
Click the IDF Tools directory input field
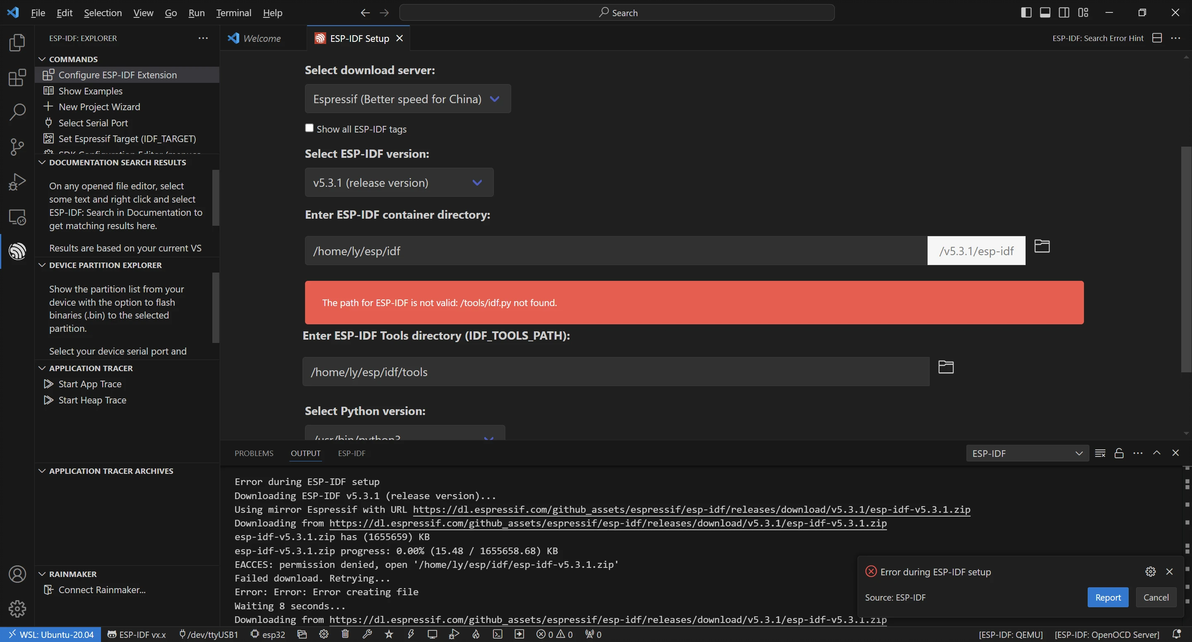point(616,372)
